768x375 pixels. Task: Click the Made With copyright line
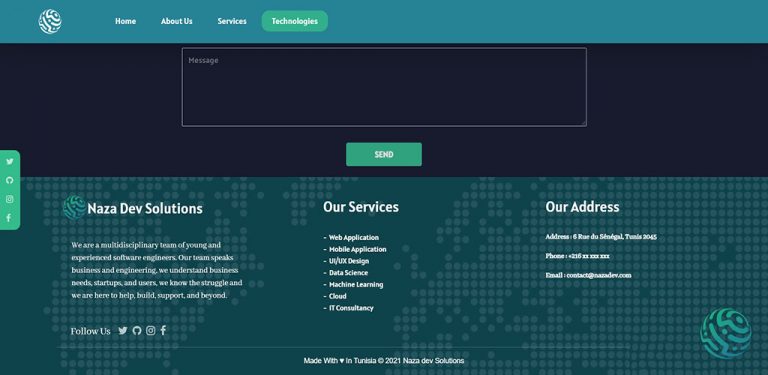point(384,361)
